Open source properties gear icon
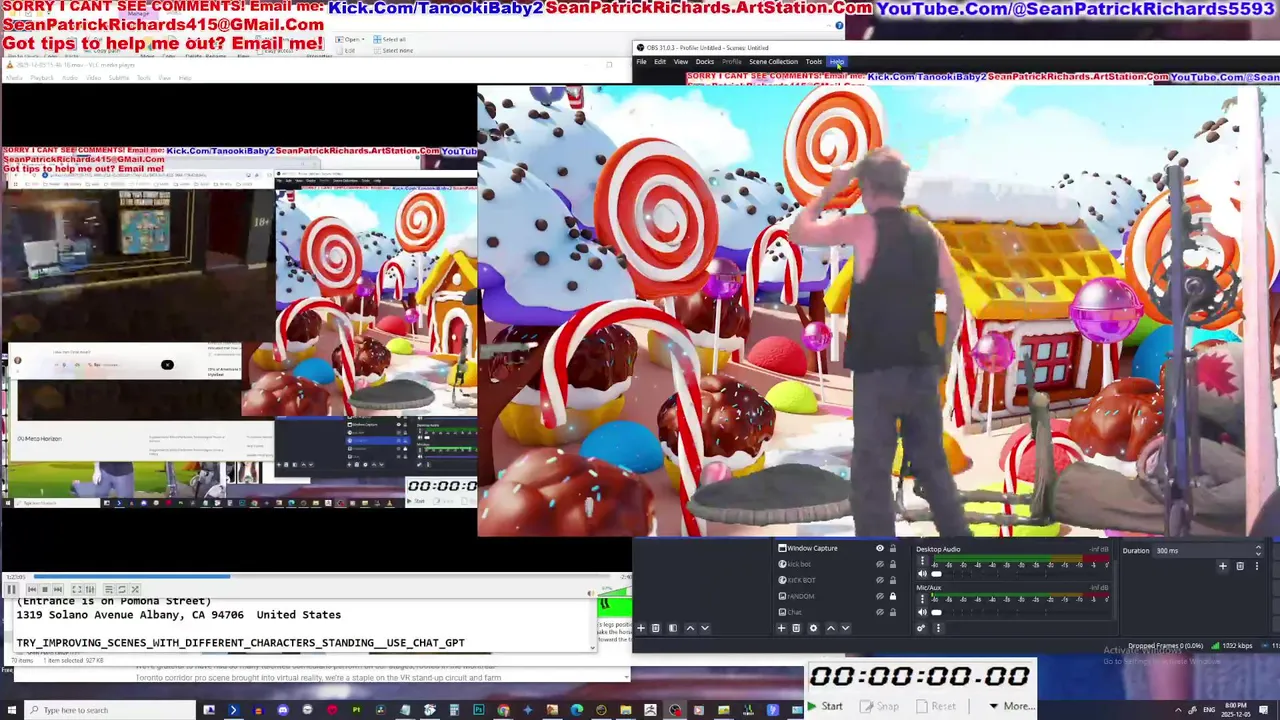Image resolution: width=1280 pixels, height=720 pixels. [813, 628]
